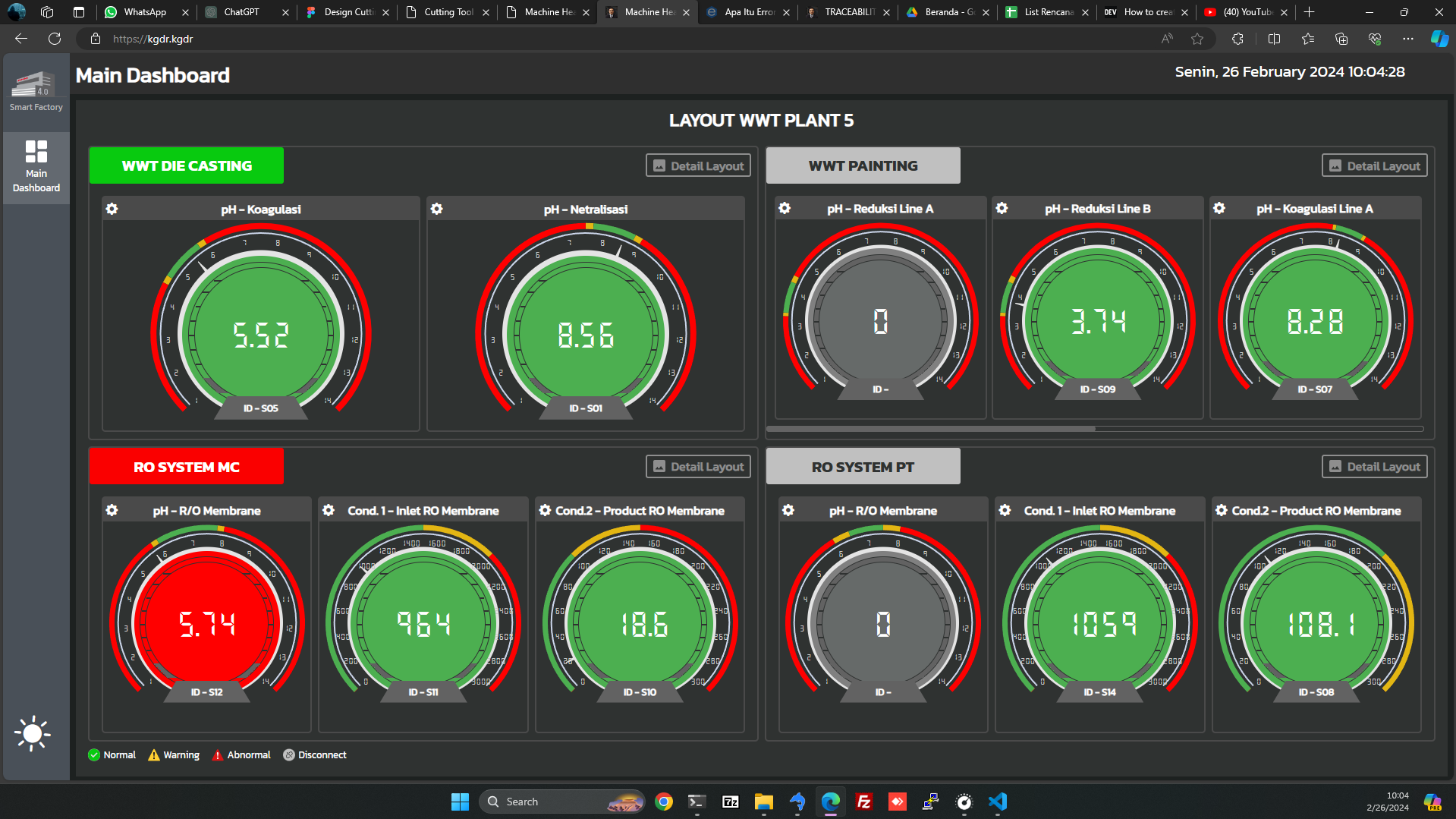Viewport: 1456px width, 819px height.
Task: Click horizontal scrollbar in WWT Painting panel
Action: point(931,429)
